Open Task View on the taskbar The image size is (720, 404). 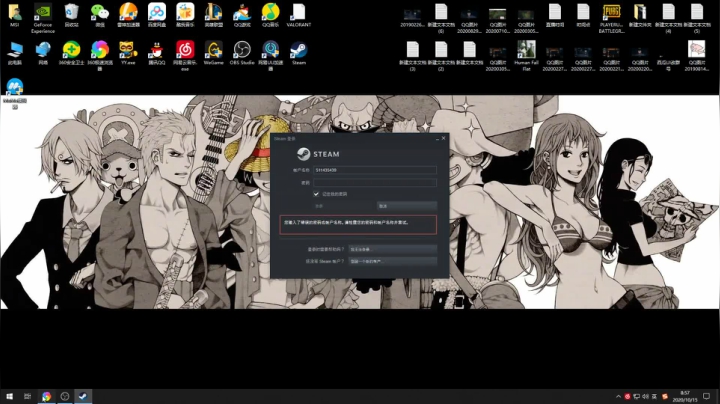point(28,396)
